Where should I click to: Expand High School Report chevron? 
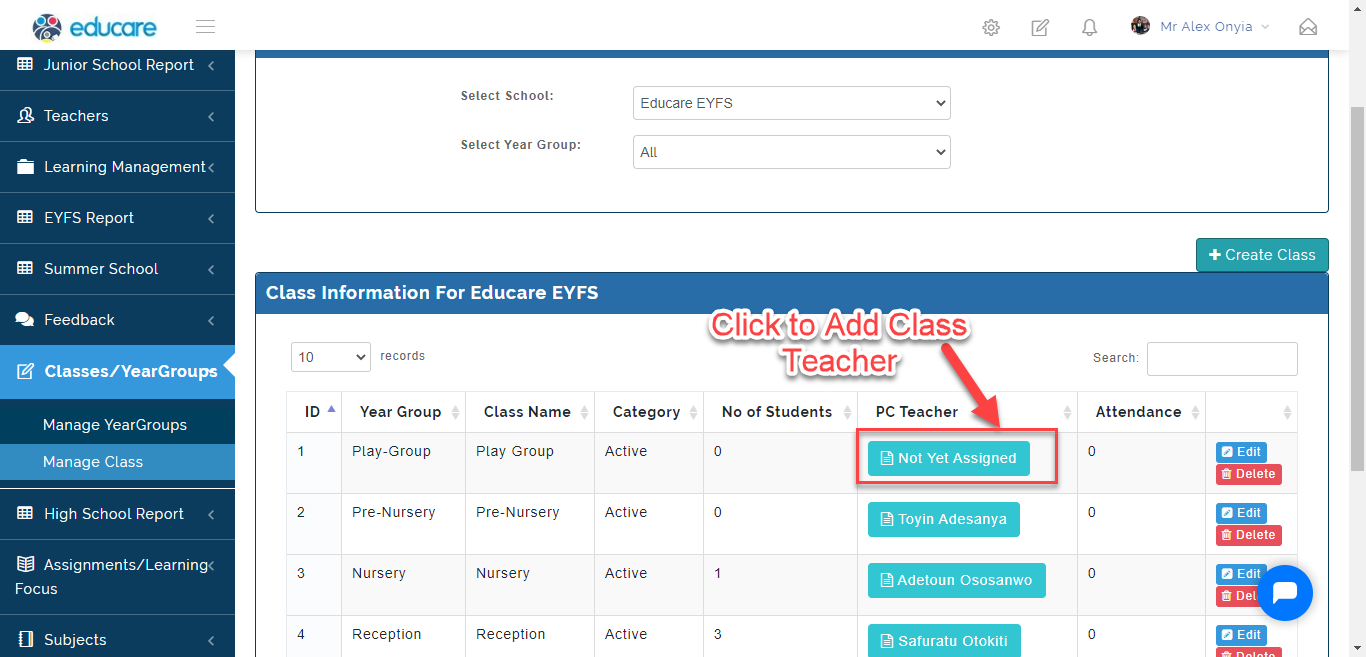coord(211,515)
